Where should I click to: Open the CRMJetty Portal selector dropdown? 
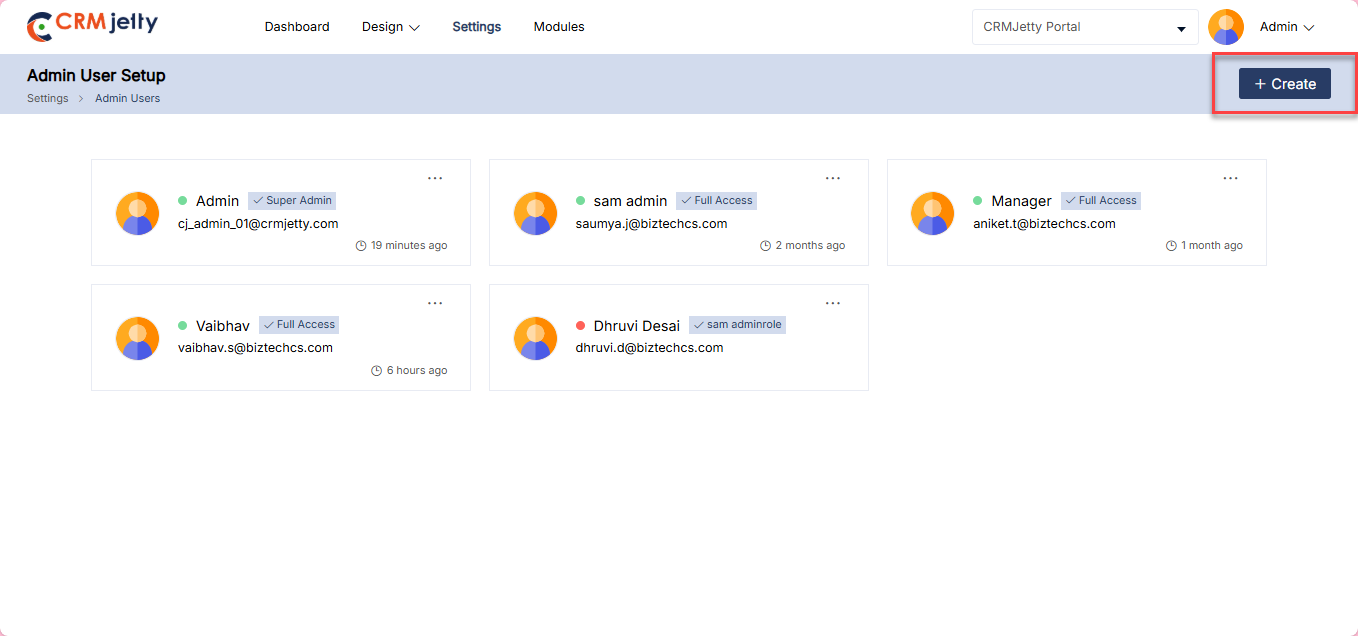tap(1084, 27)
